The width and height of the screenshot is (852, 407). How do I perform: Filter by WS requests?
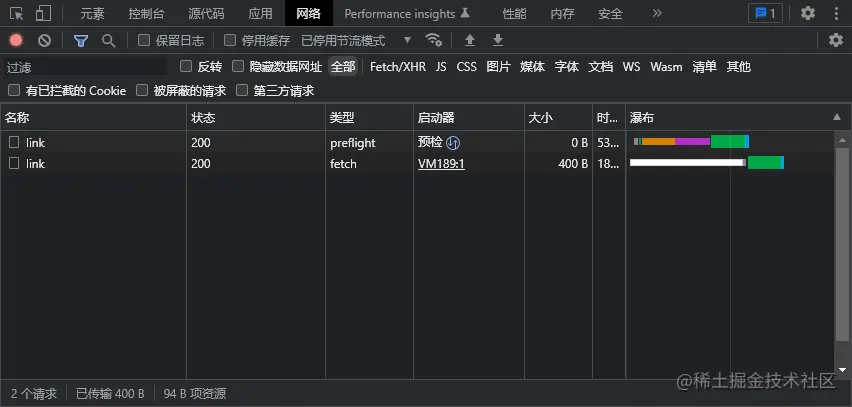631,67
